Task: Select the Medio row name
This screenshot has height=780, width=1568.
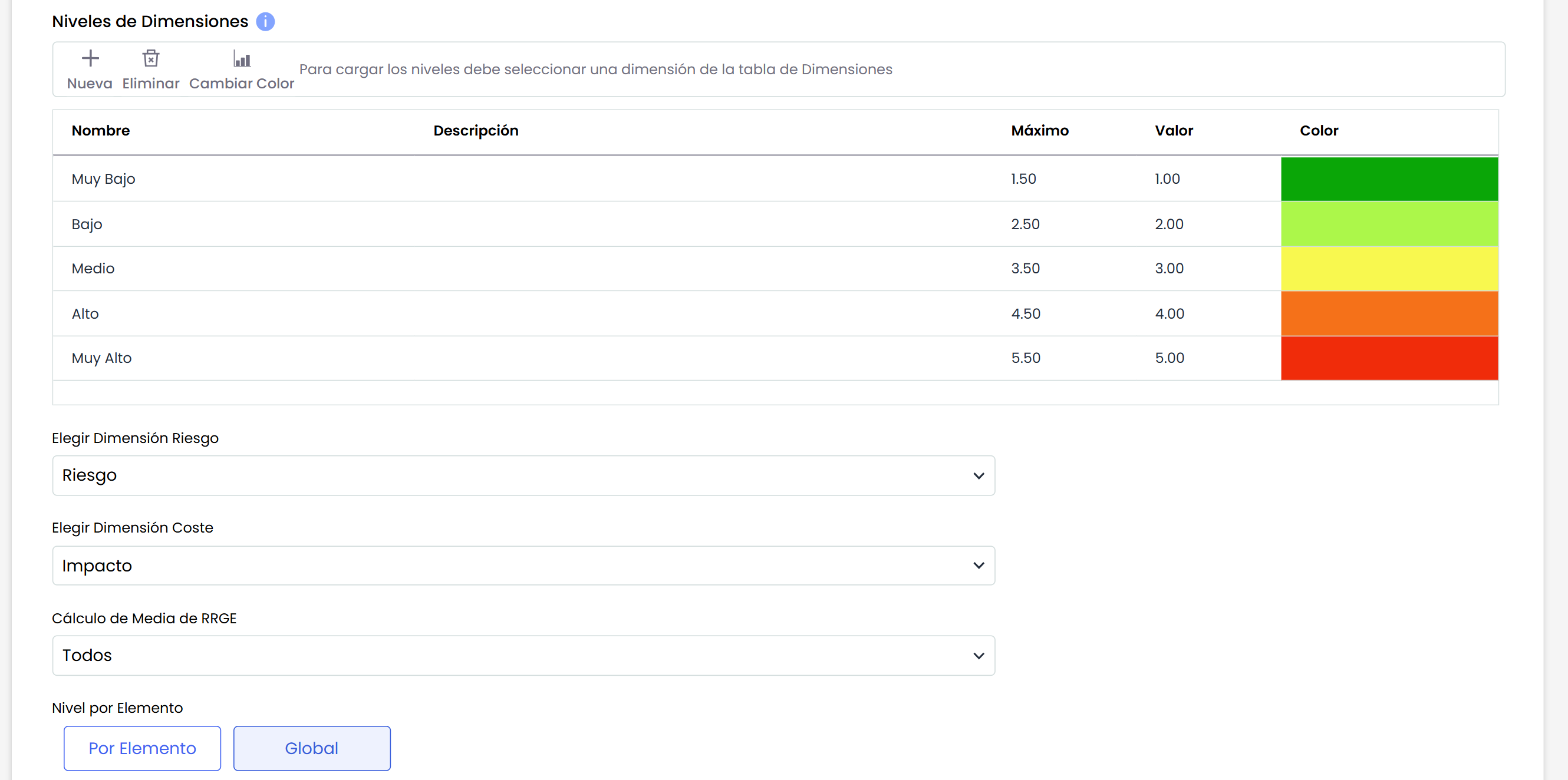Action: click(93, 268)
